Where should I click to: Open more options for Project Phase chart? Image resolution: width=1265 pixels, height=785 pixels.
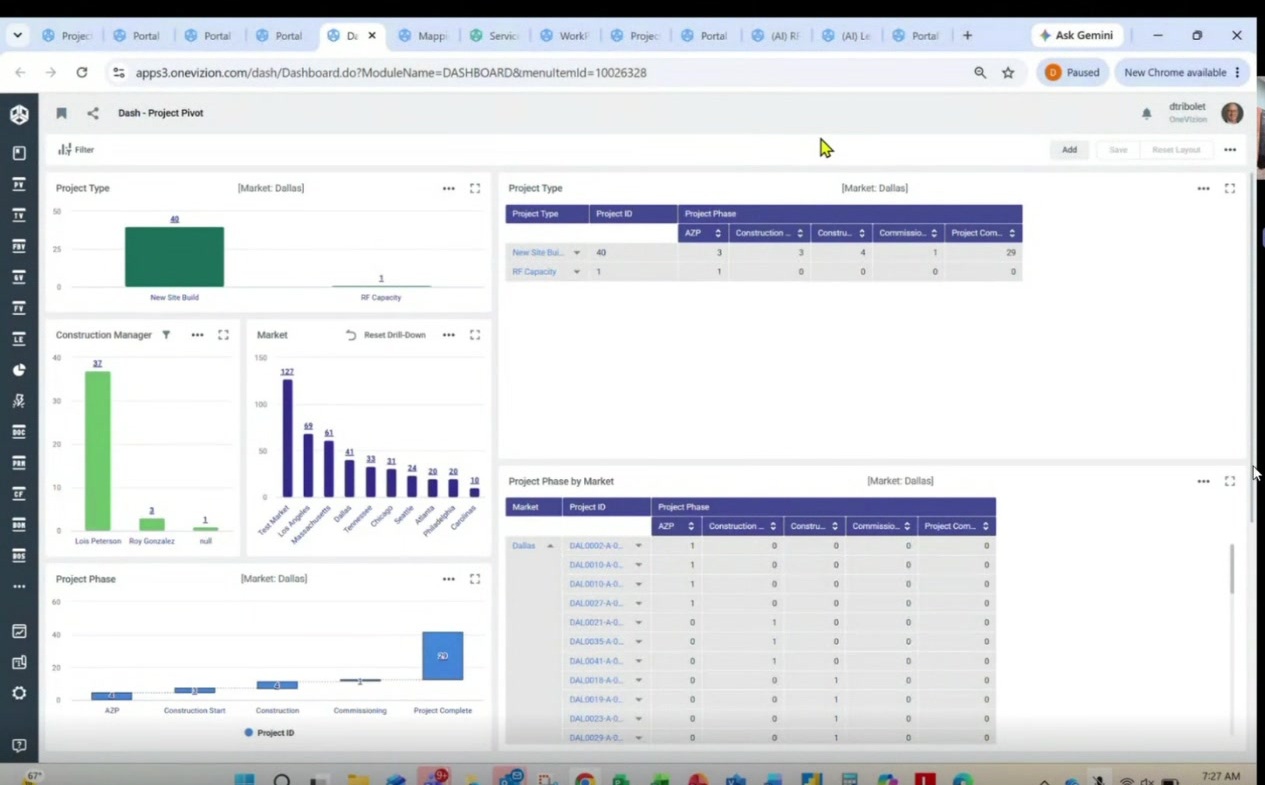point(449,579)
